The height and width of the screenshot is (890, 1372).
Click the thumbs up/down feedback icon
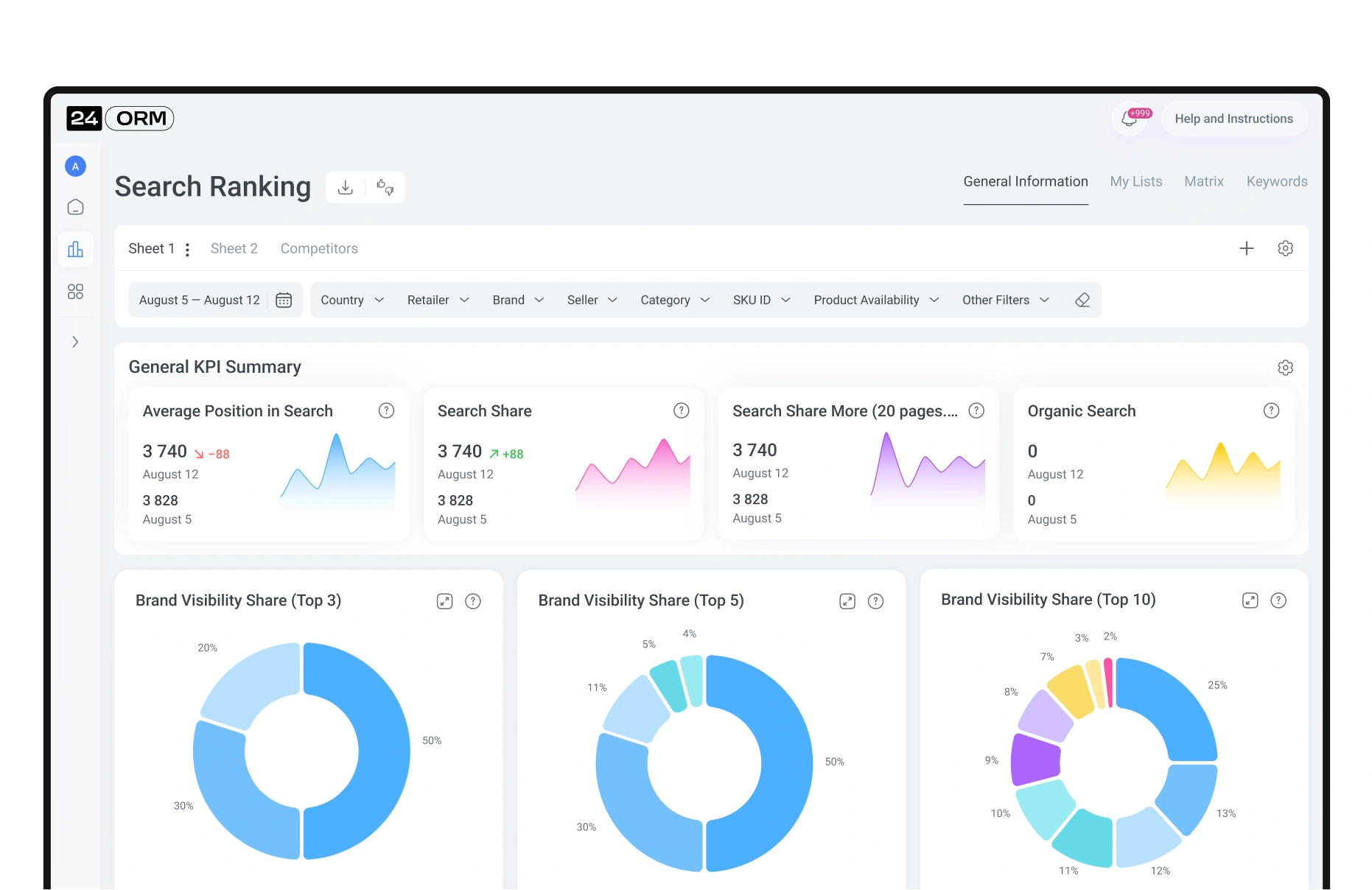385,187
